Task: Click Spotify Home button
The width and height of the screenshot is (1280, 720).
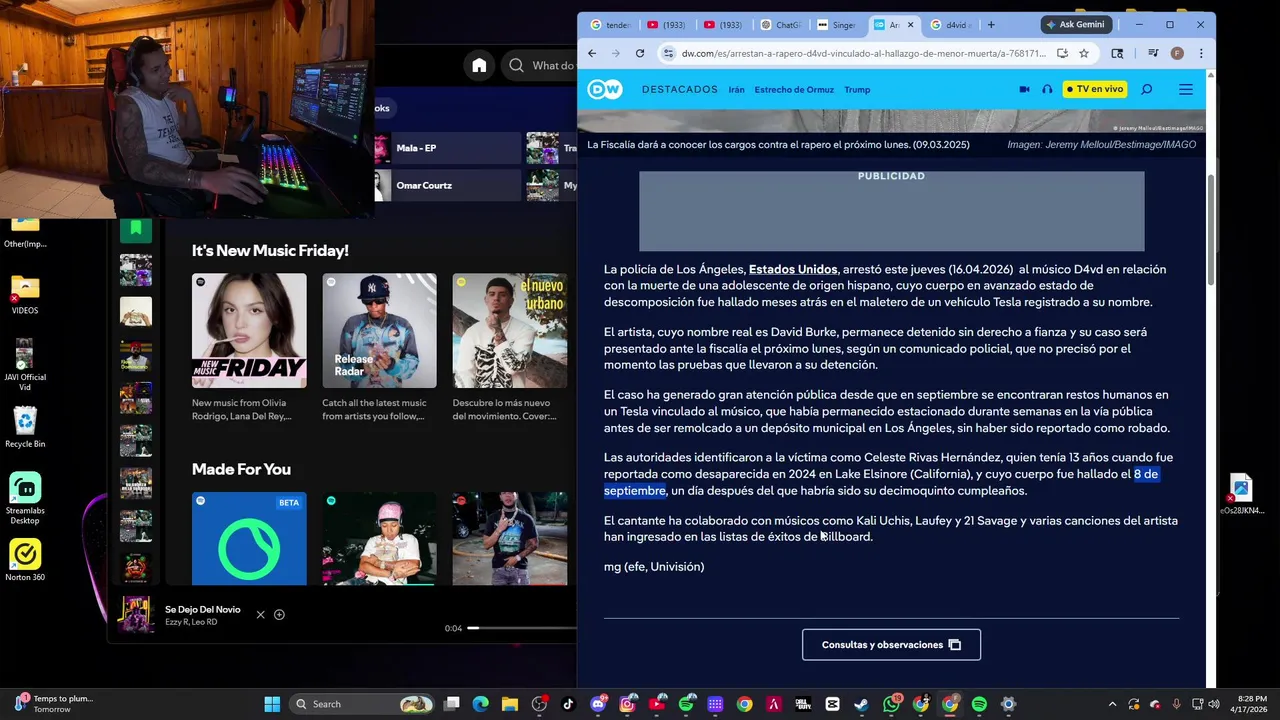Action: [x=479, y=65]
